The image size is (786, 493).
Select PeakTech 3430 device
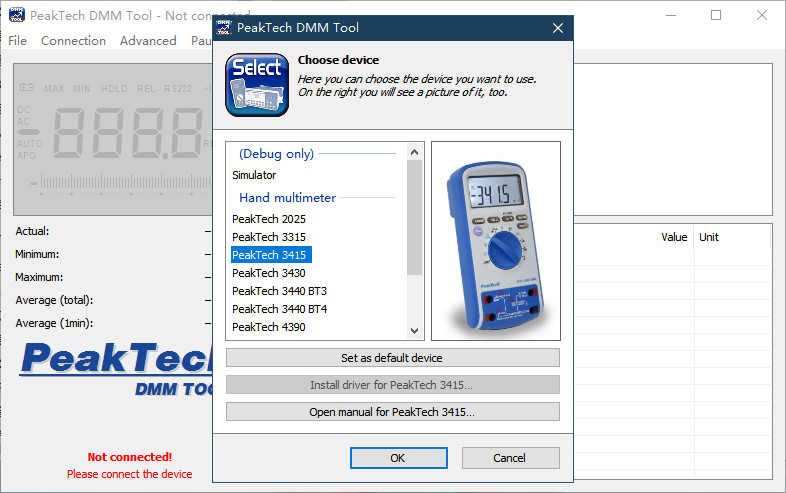[x=269, y=273]
